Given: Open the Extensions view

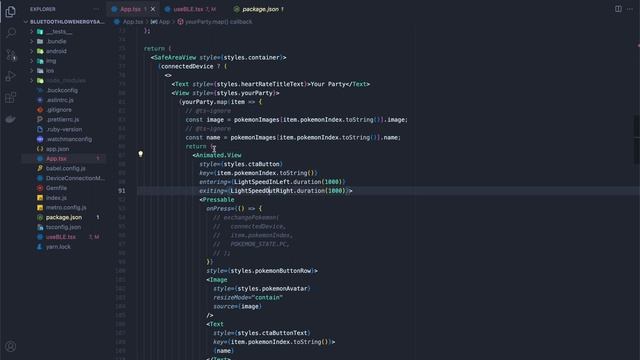Looking at the screenshot, I should [11, 98].
